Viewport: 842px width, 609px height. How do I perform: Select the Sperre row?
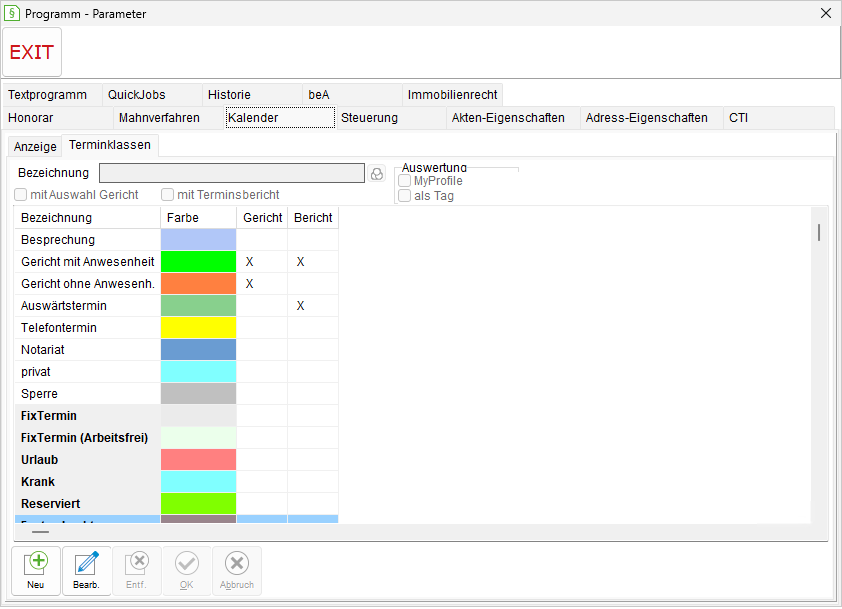point(177,394)
